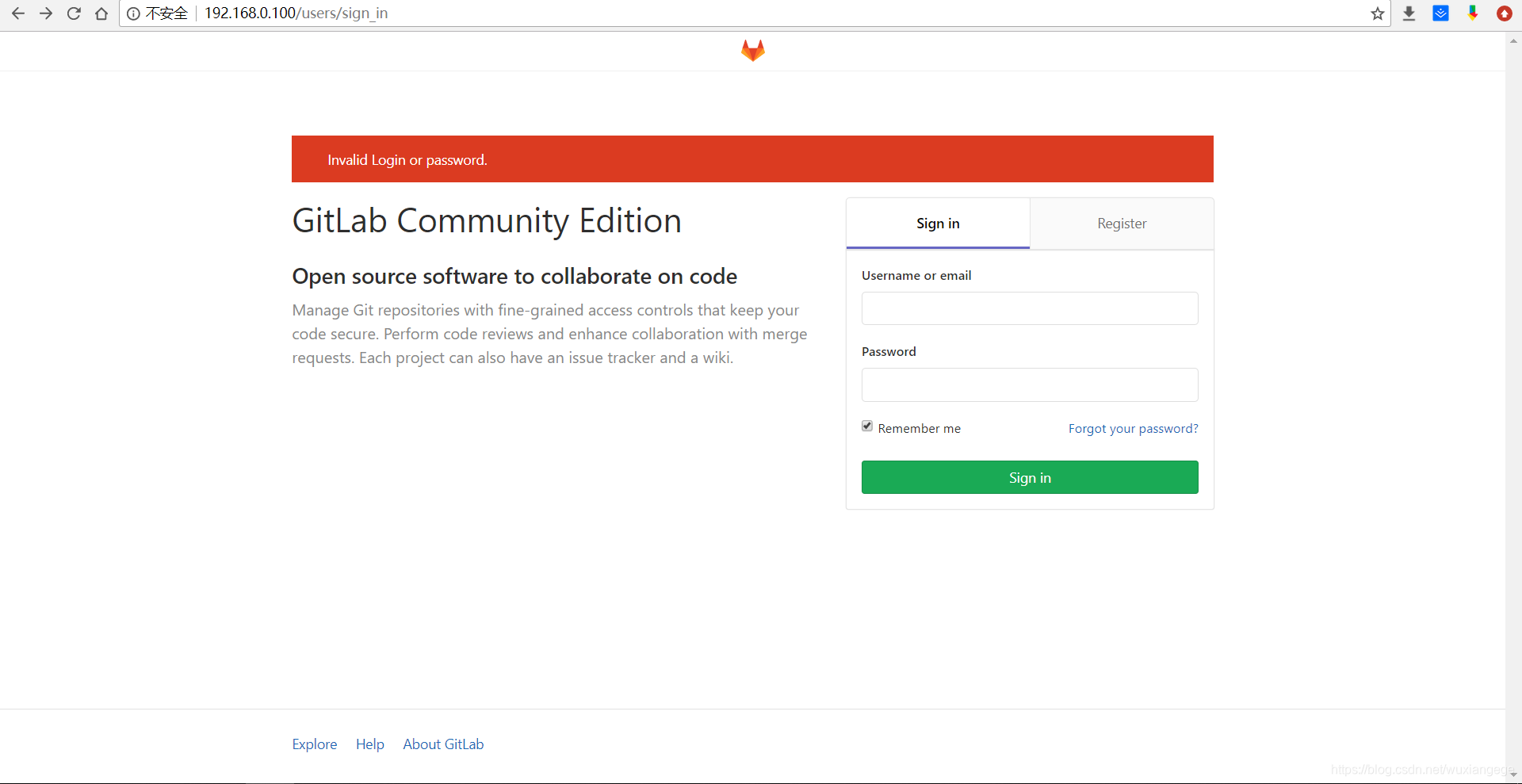Focus the Password input field
The height and width of the screenshot is (784, 1522).
tap(1030, 384)
